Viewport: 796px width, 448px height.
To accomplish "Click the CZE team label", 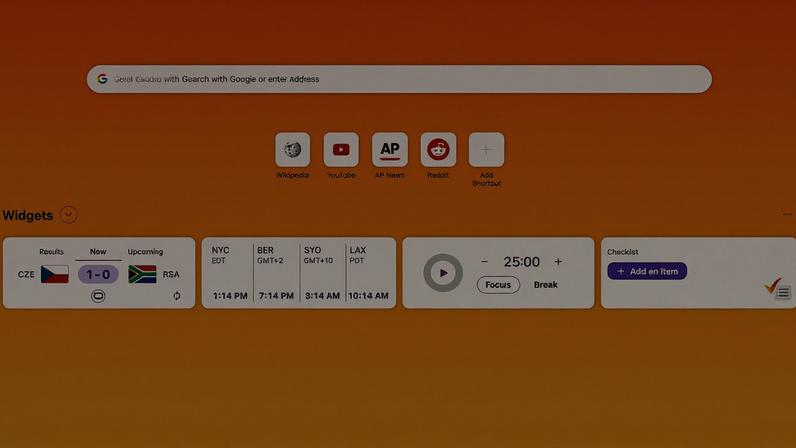I will (x=26, y=274).
